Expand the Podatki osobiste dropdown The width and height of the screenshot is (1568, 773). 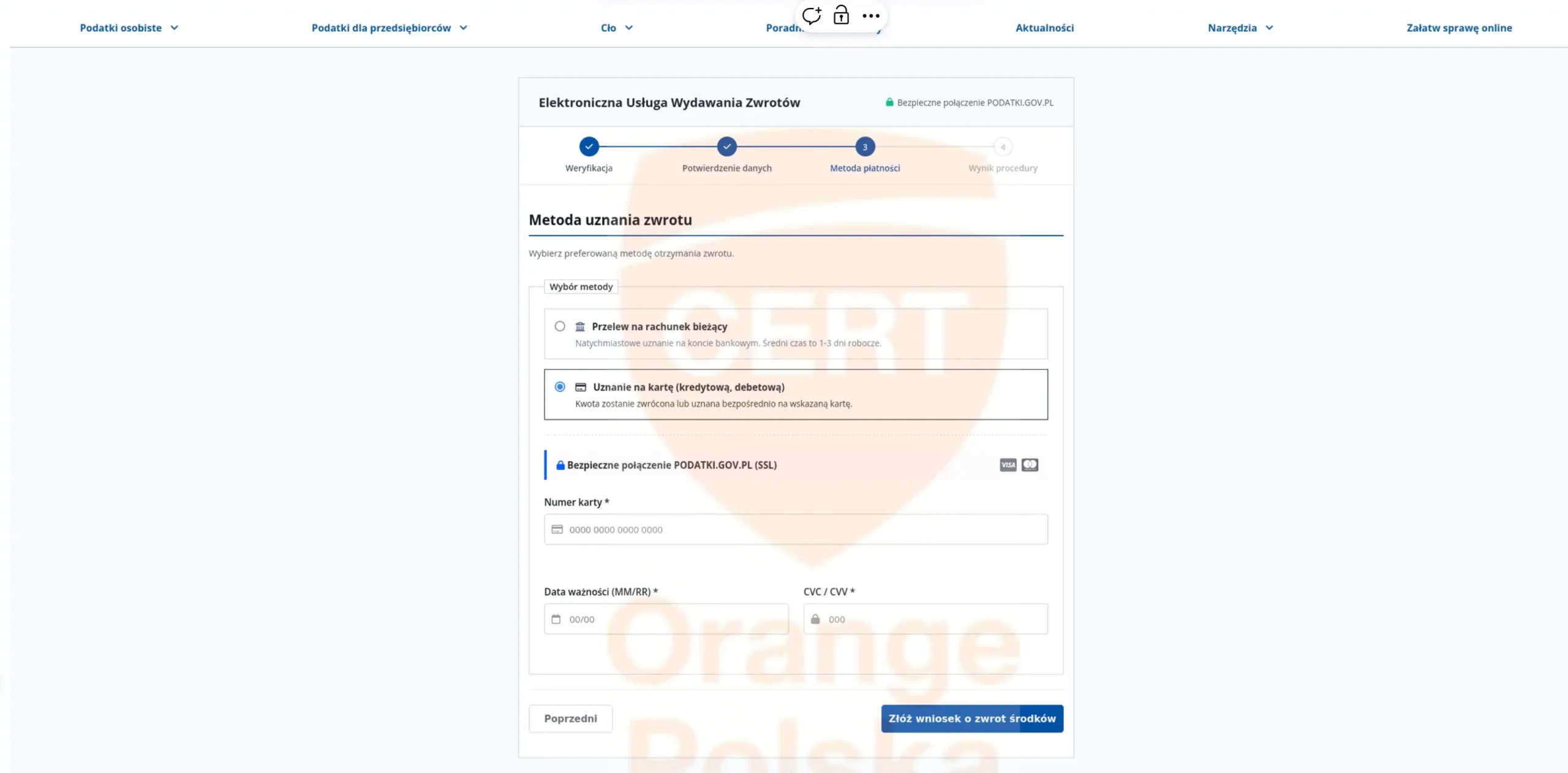pos(129,28)
